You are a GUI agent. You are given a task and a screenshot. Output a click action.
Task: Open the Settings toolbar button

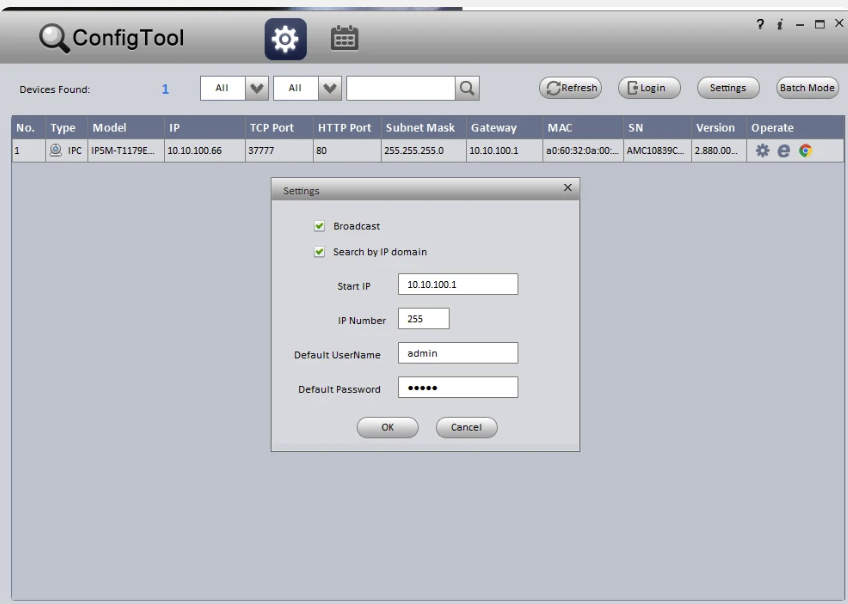coord(728,88)
